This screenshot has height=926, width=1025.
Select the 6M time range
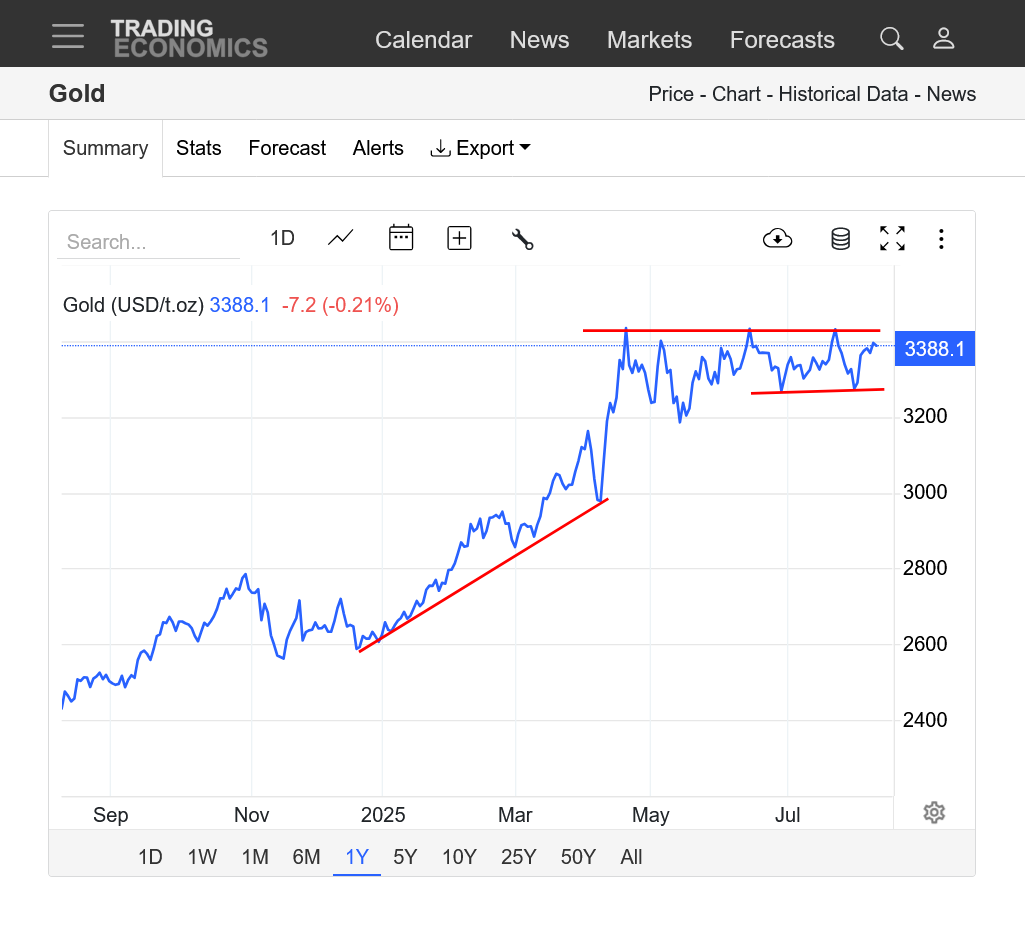point(306,857)
